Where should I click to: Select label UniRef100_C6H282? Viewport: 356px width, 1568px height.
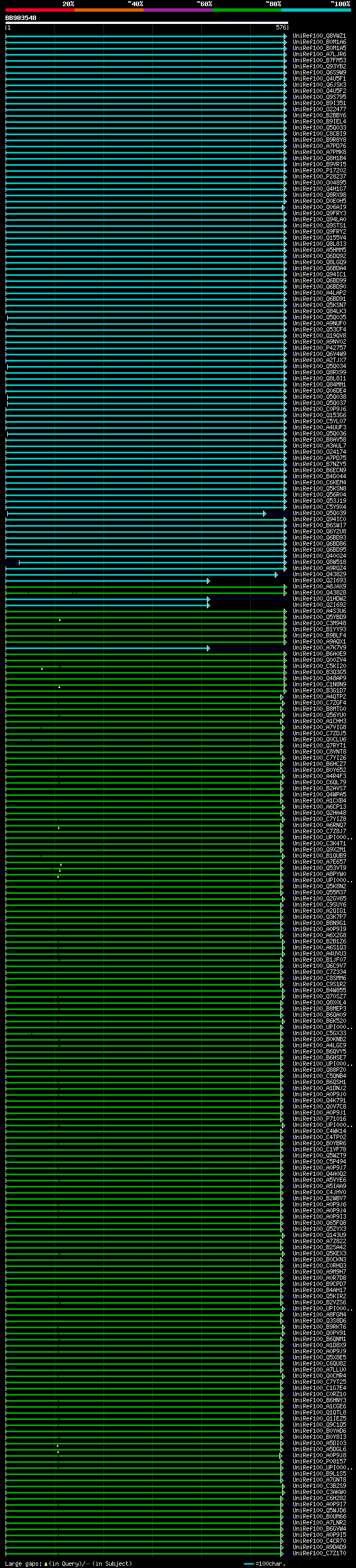[319, 1498]
